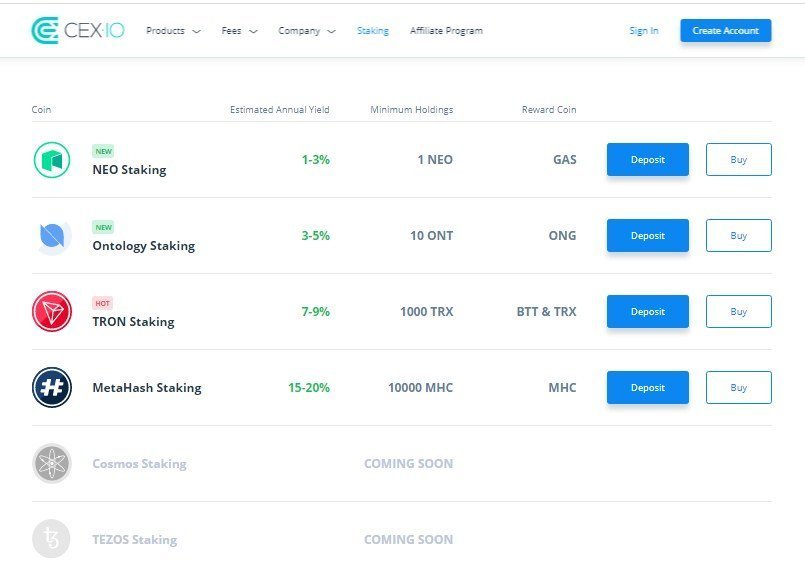Click the NEW badge above Ontology Staking
The image size is (805, 569).
coord(103,227)
